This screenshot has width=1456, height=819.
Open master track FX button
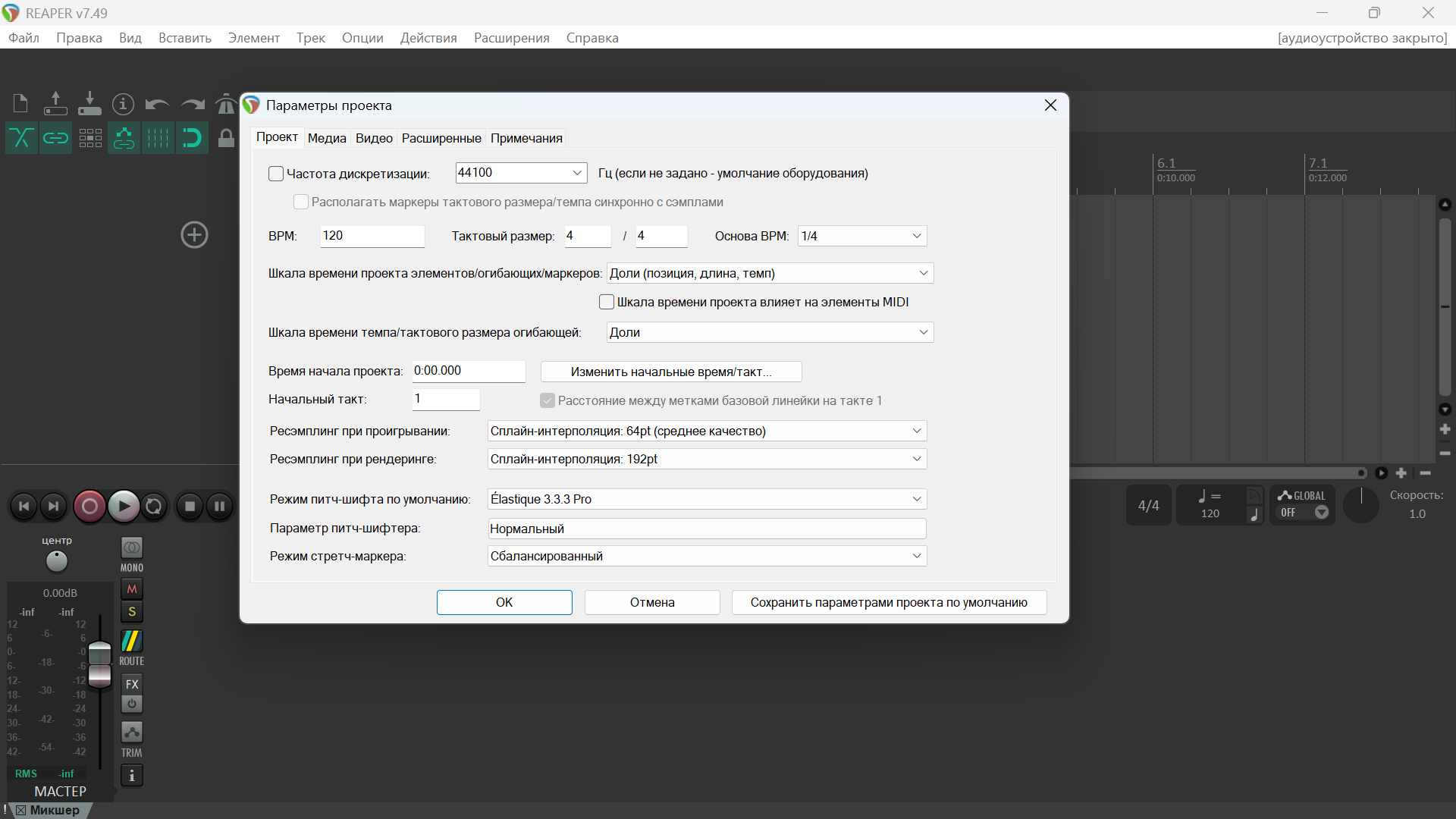tap(132, 684)
